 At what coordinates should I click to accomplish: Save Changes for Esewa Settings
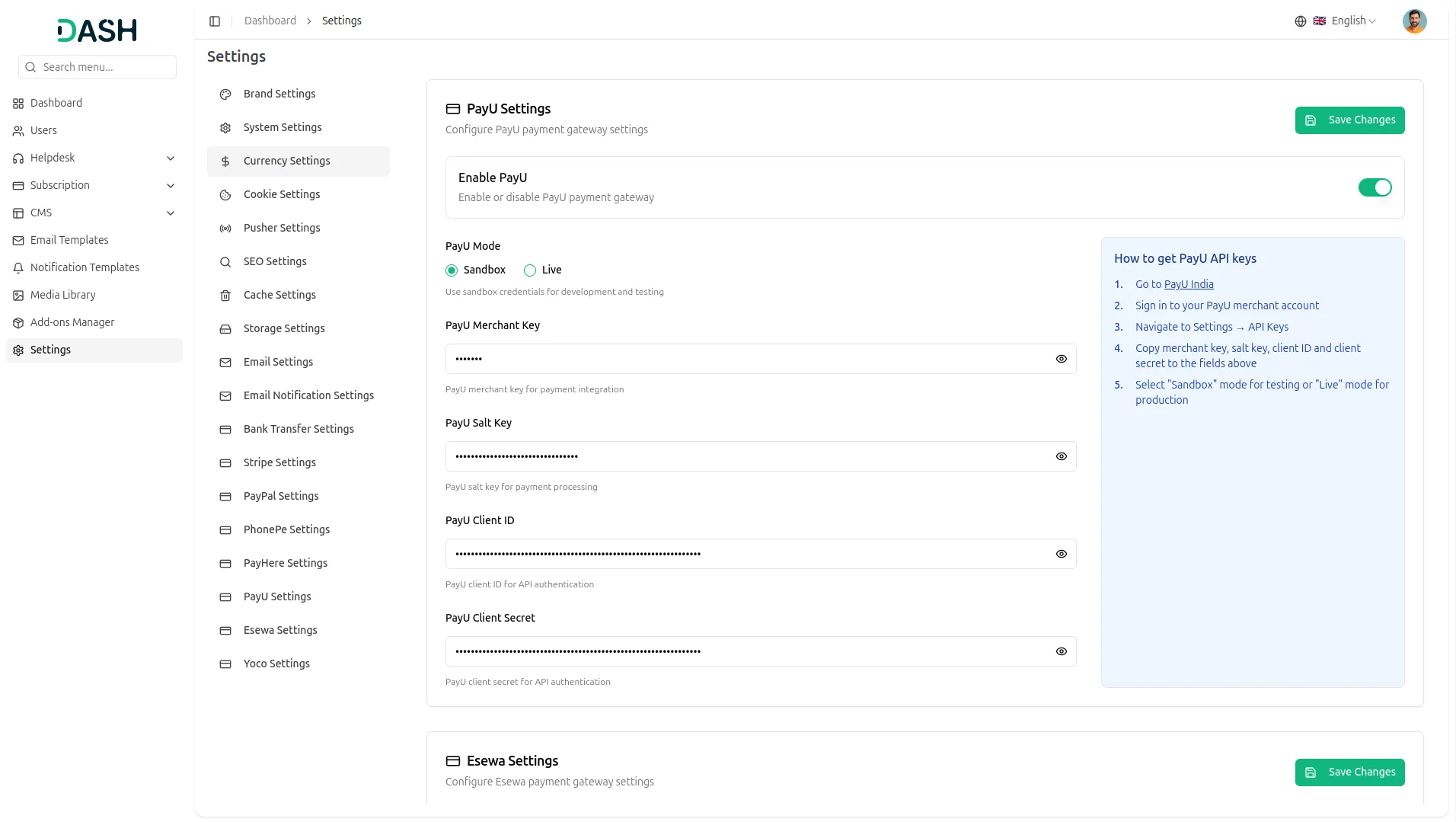click(x=1349, y=772)
